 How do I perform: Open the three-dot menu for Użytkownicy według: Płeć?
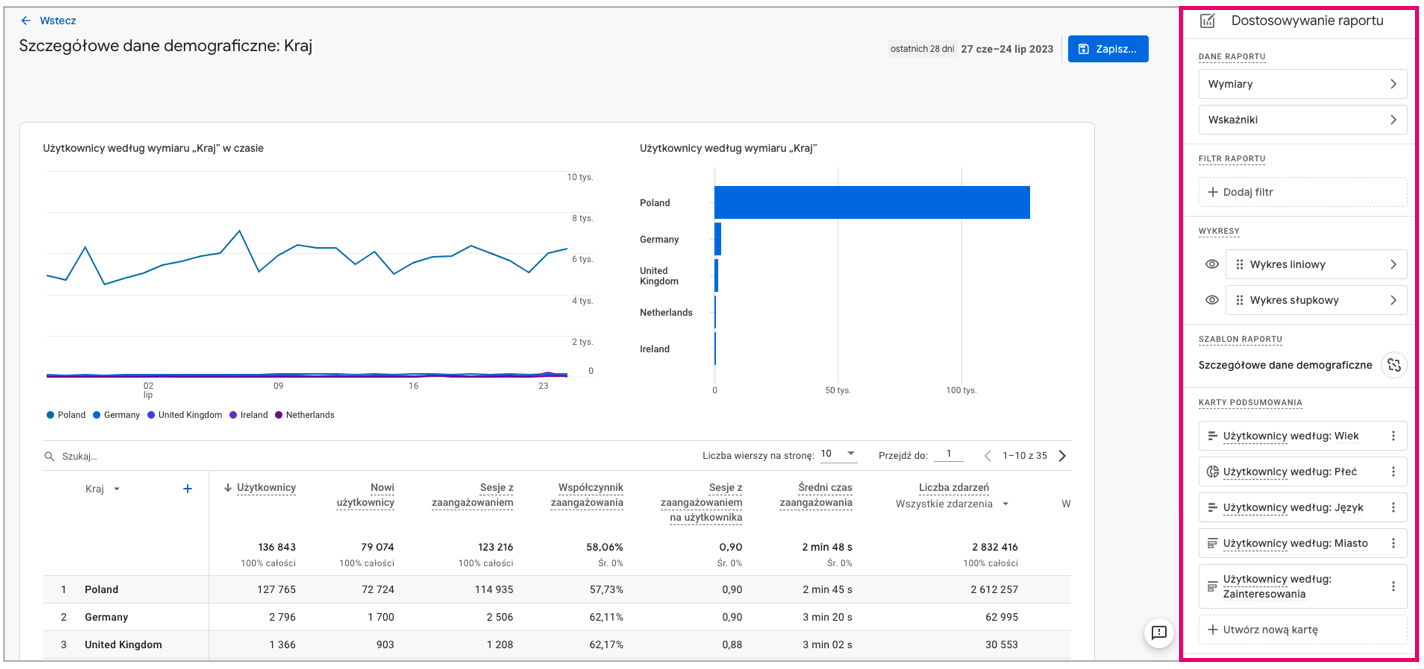pos(1393,472)
